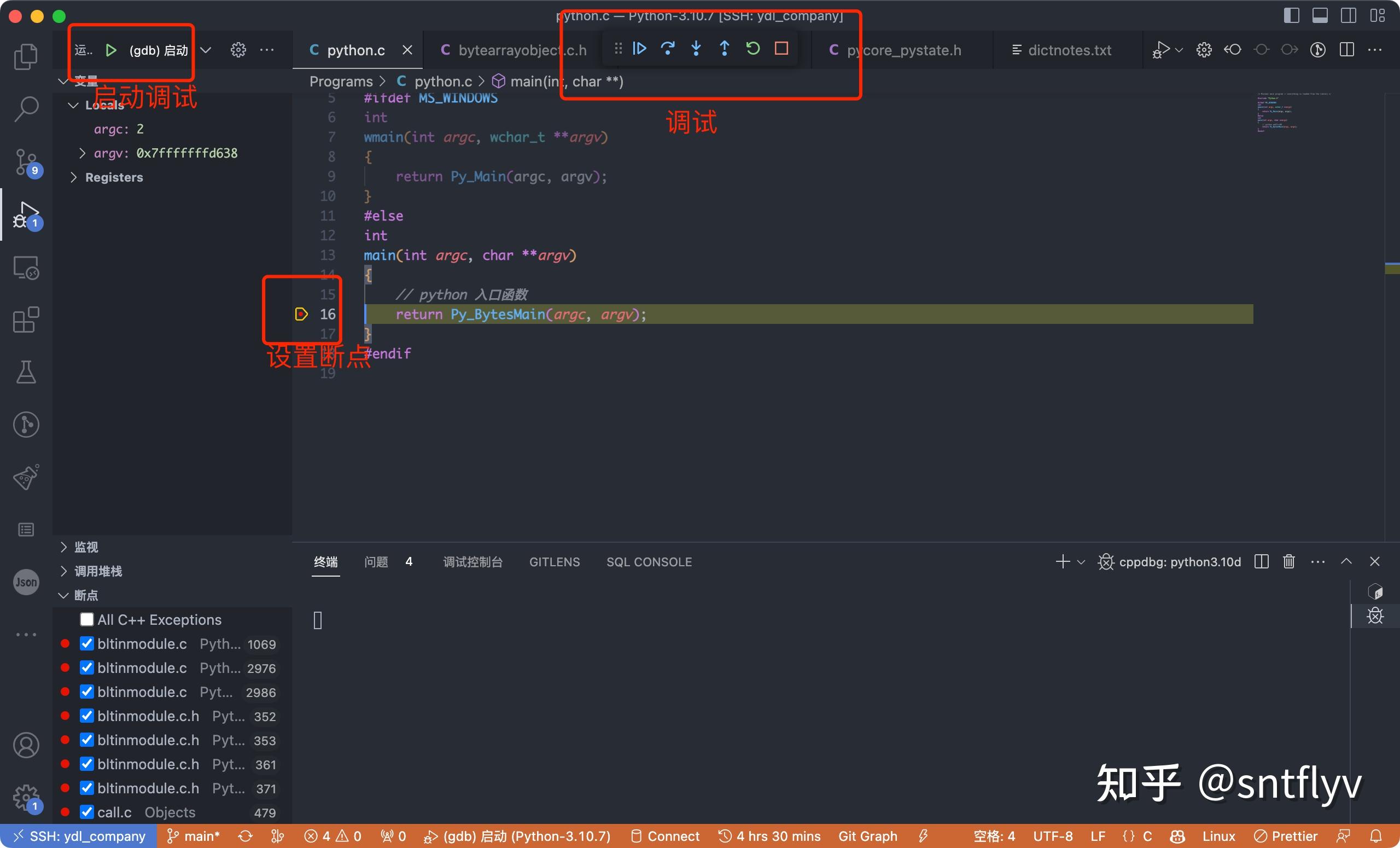Image resolution: width=1400 pixels, height=848 pixels.
Task: Open the launch configuration dropdown arrow
Action: coord(206,49)
